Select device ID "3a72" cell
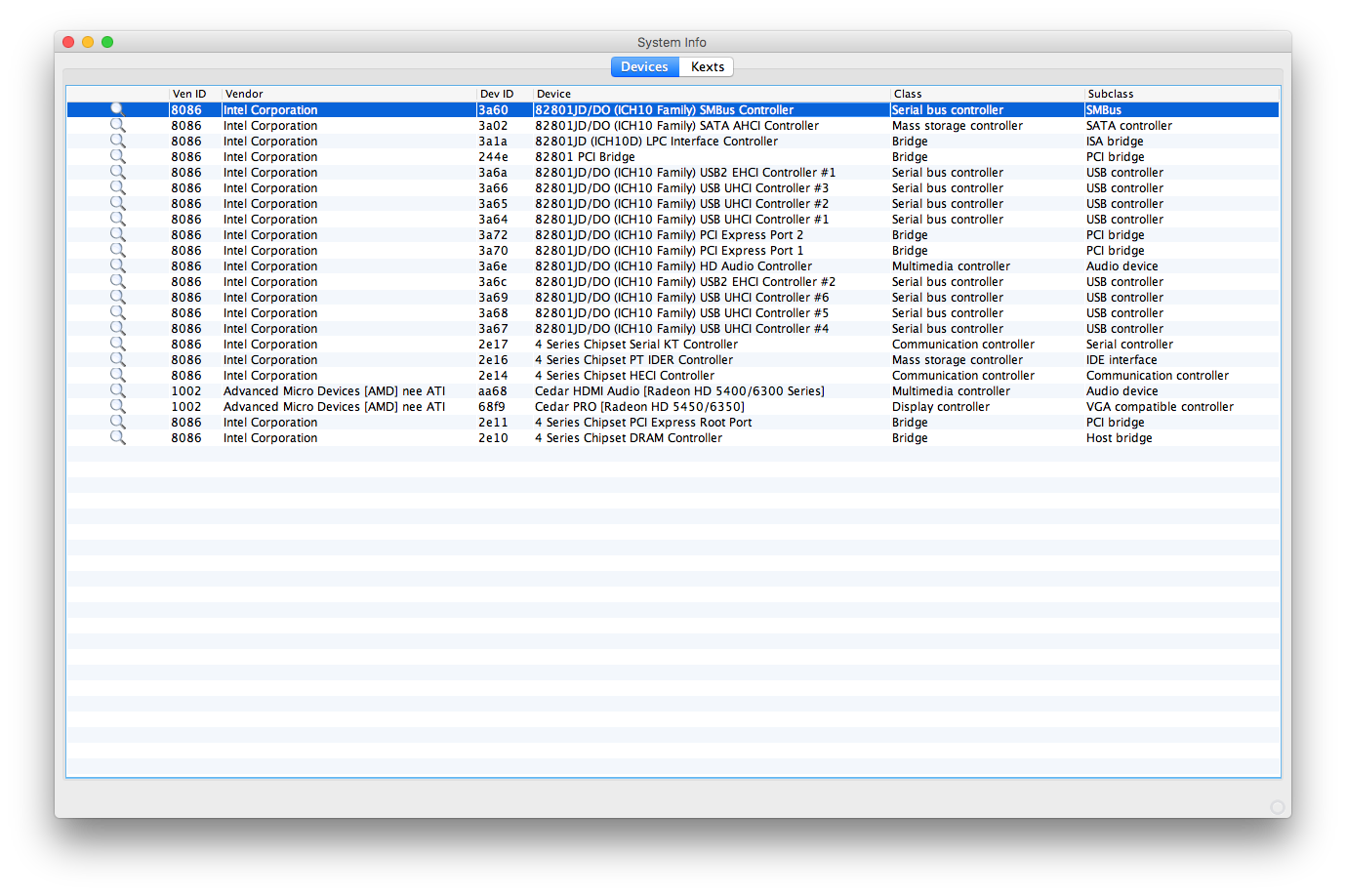The image size is (1346, 896). (x=493, y=235)
